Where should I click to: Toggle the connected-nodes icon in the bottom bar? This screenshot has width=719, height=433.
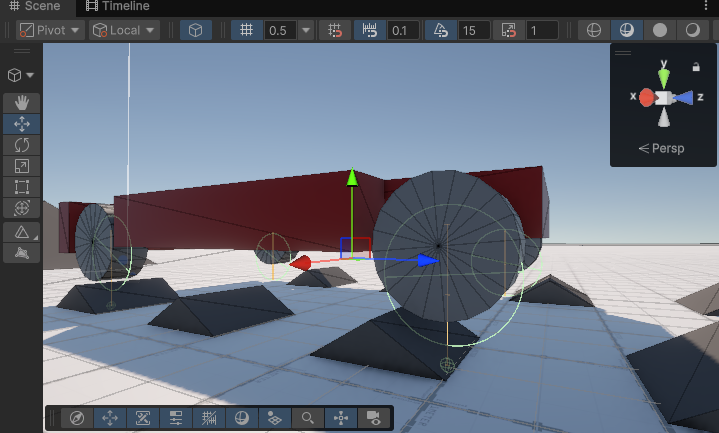341,418
